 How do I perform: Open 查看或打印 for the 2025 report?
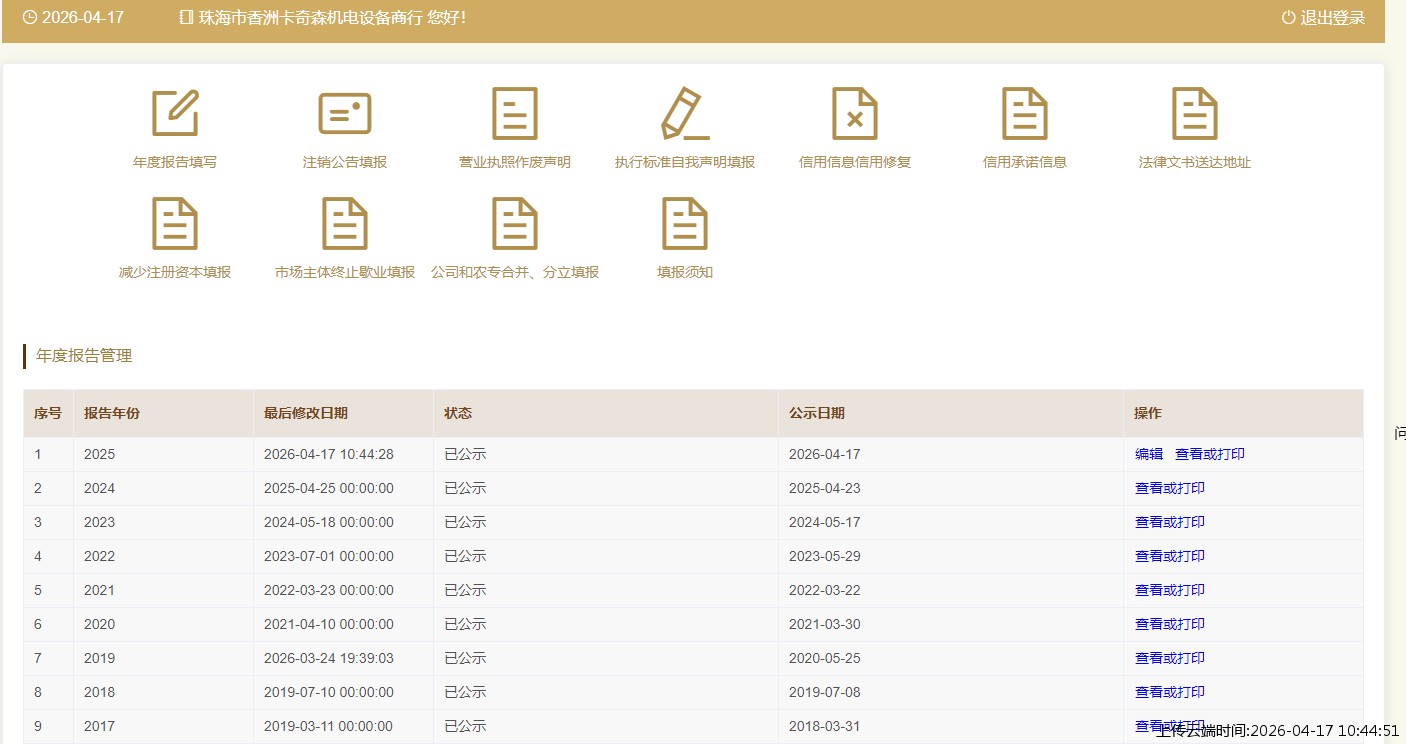click(1210, 454)
